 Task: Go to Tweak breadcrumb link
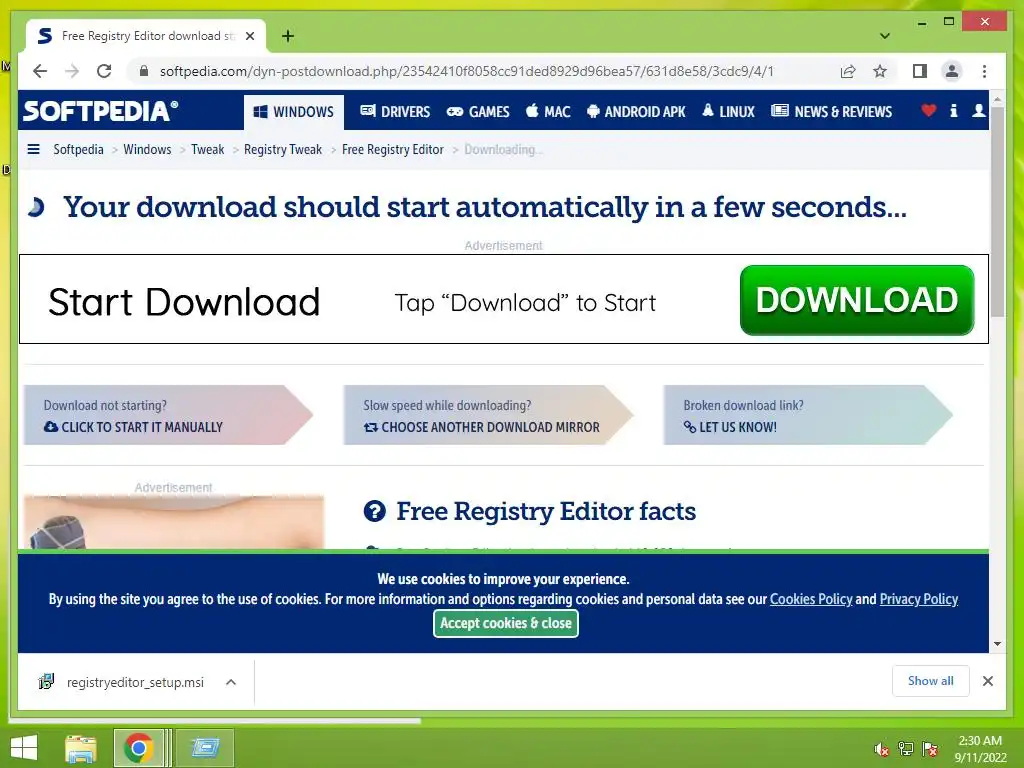coord(208,150)
